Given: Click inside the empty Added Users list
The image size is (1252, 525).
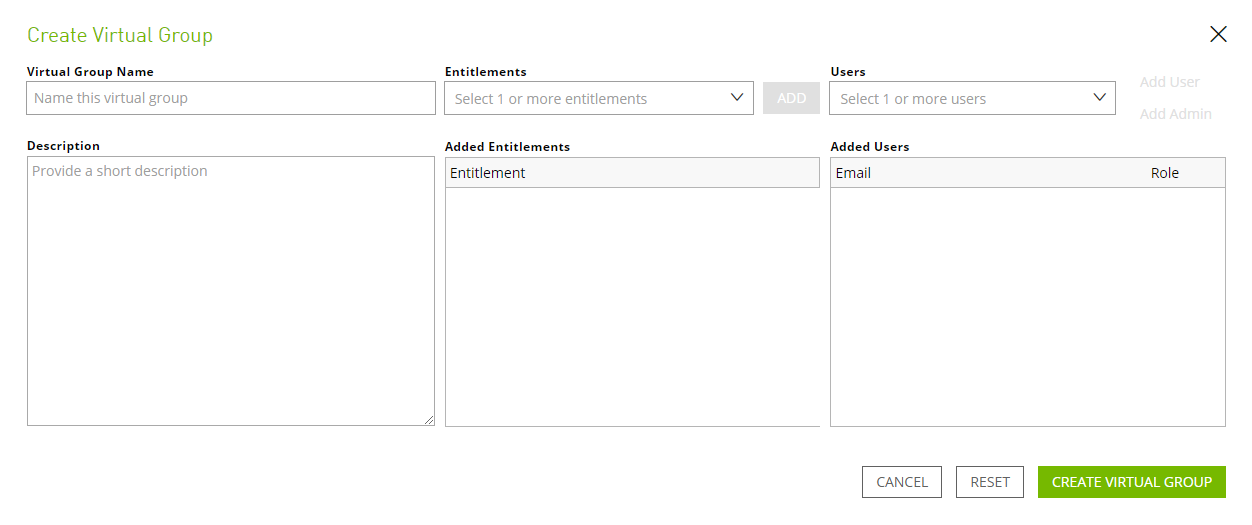Looking at the screenshot, I should pyautogui.click(x=1027, y=305).
